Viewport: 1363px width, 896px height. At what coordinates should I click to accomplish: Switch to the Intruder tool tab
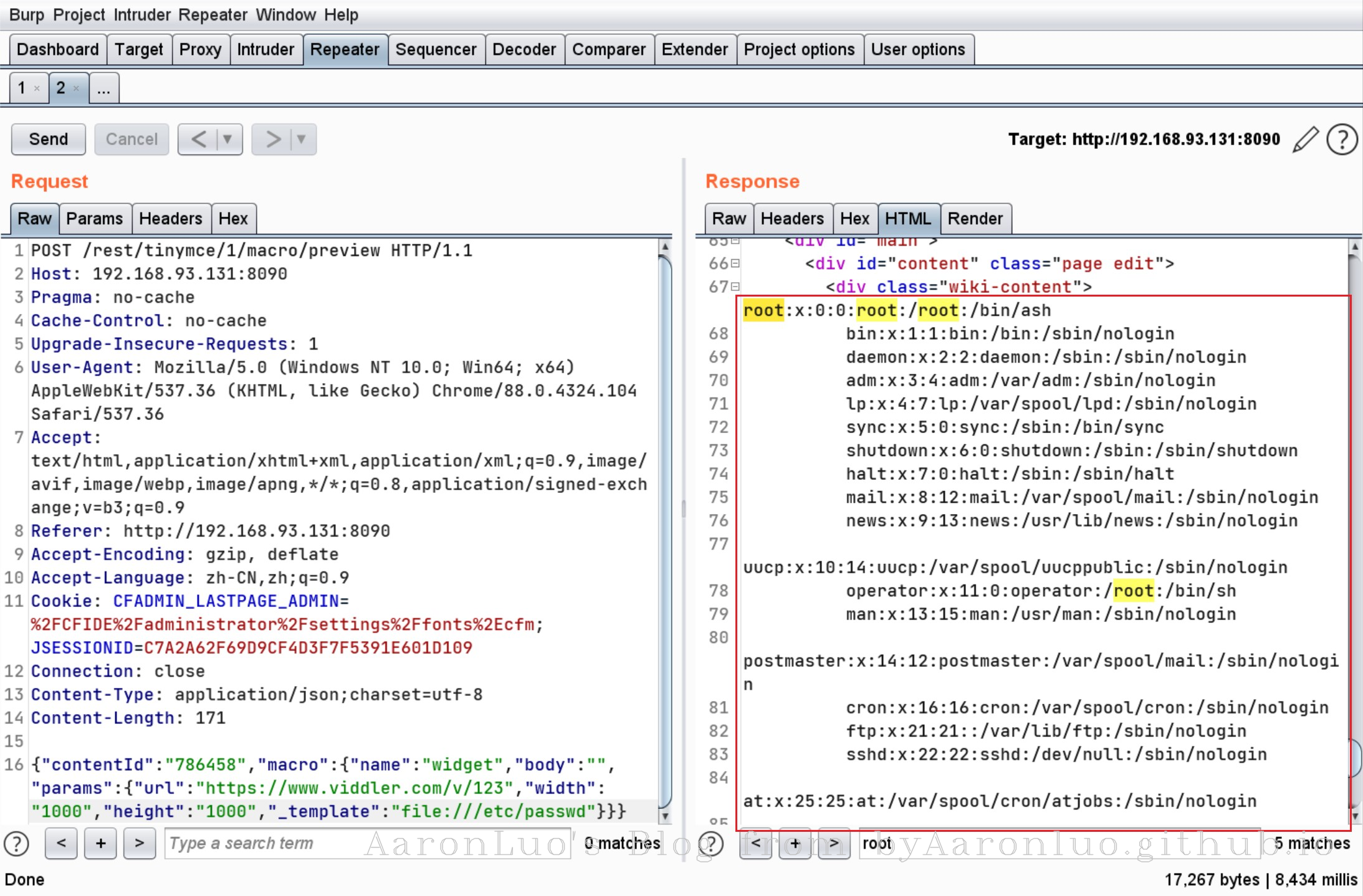(265, 49)
